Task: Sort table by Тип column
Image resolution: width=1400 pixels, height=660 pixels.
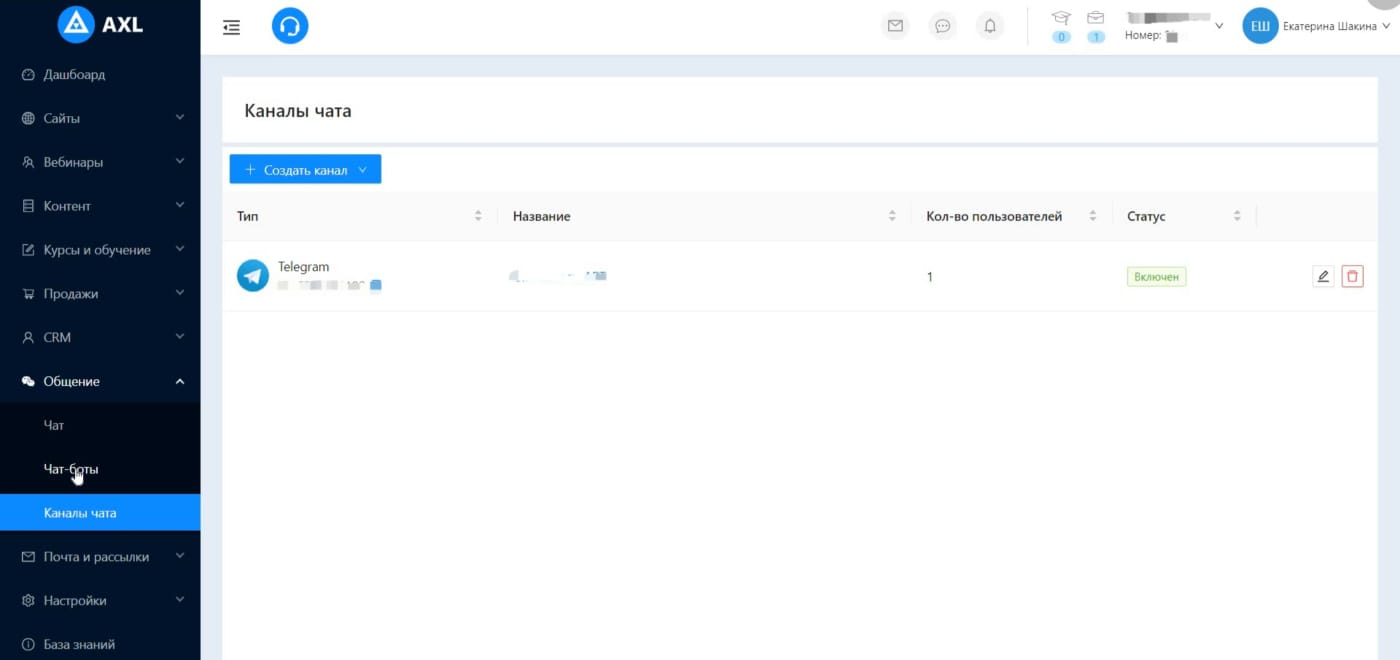Action: coord(478,216)
